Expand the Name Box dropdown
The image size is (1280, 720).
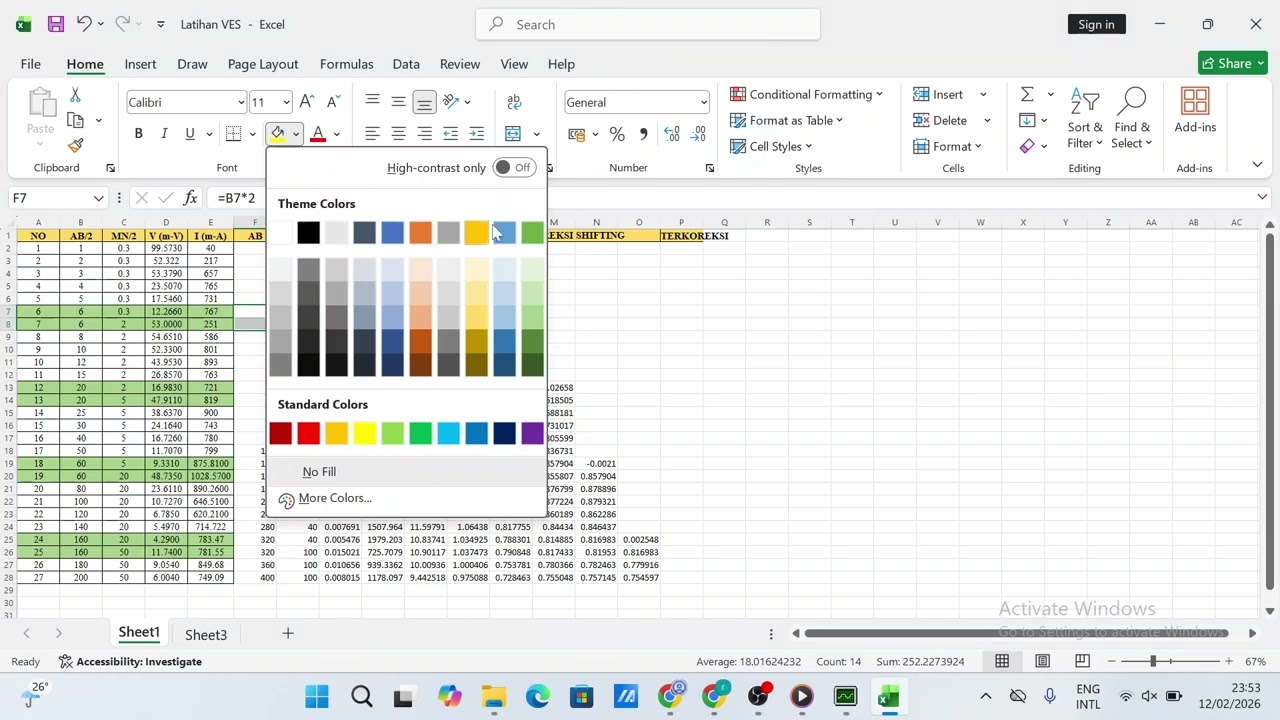(x=98, y=198)
